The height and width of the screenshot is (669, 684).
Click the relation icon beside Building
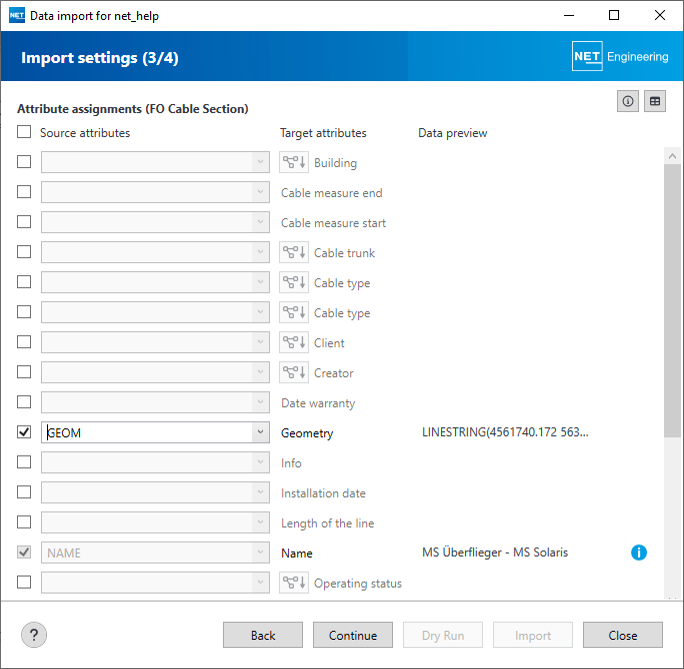[294, 163]
